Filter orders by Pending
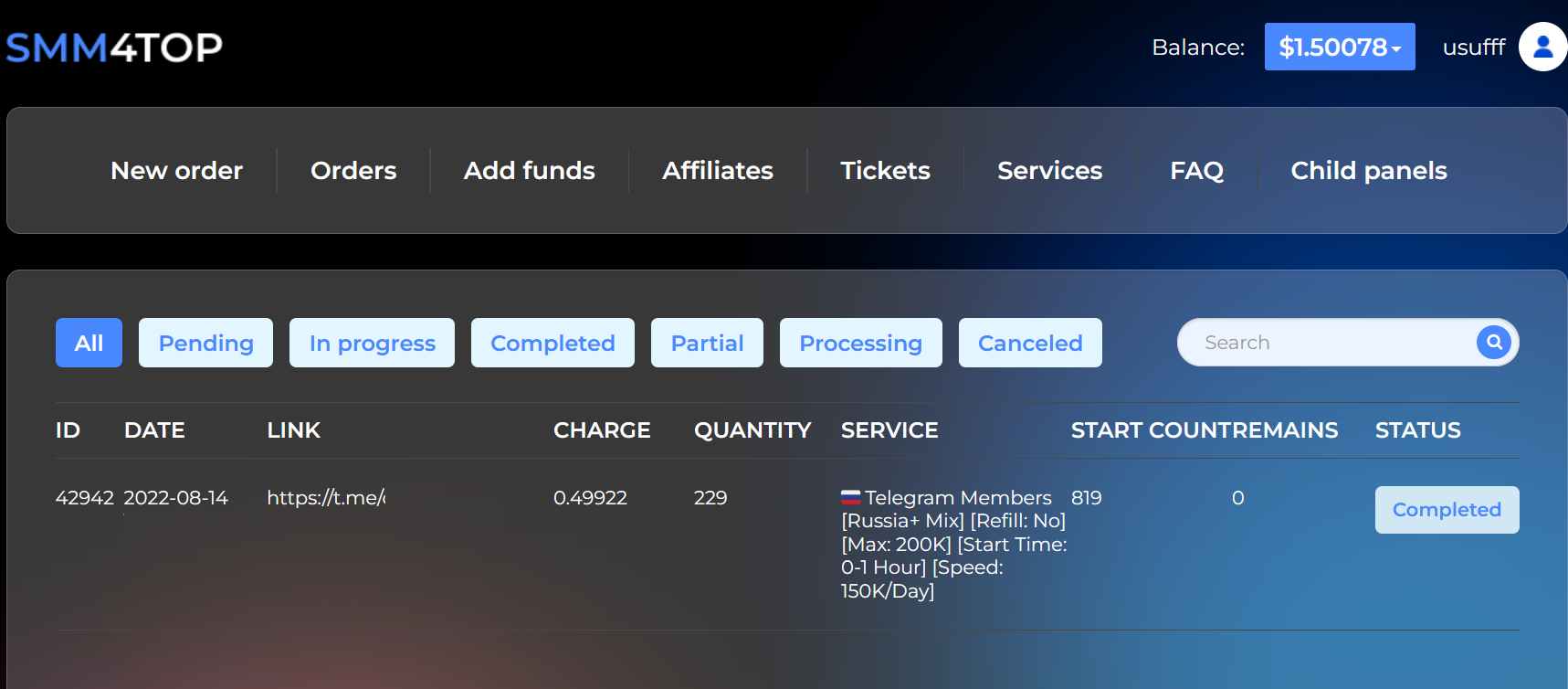1568x689 pixels. pyautogui.click(x=205, y=343)
